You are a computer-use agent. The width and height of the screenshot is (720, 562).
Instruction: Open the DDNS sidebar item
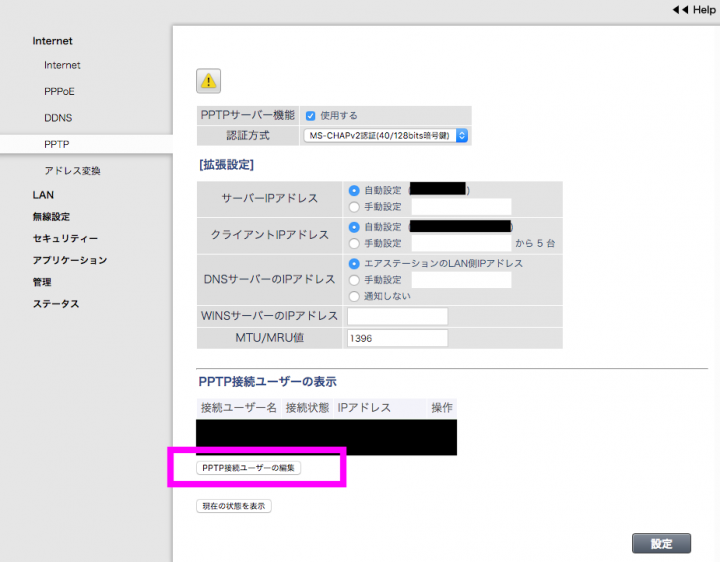(58, 118)
